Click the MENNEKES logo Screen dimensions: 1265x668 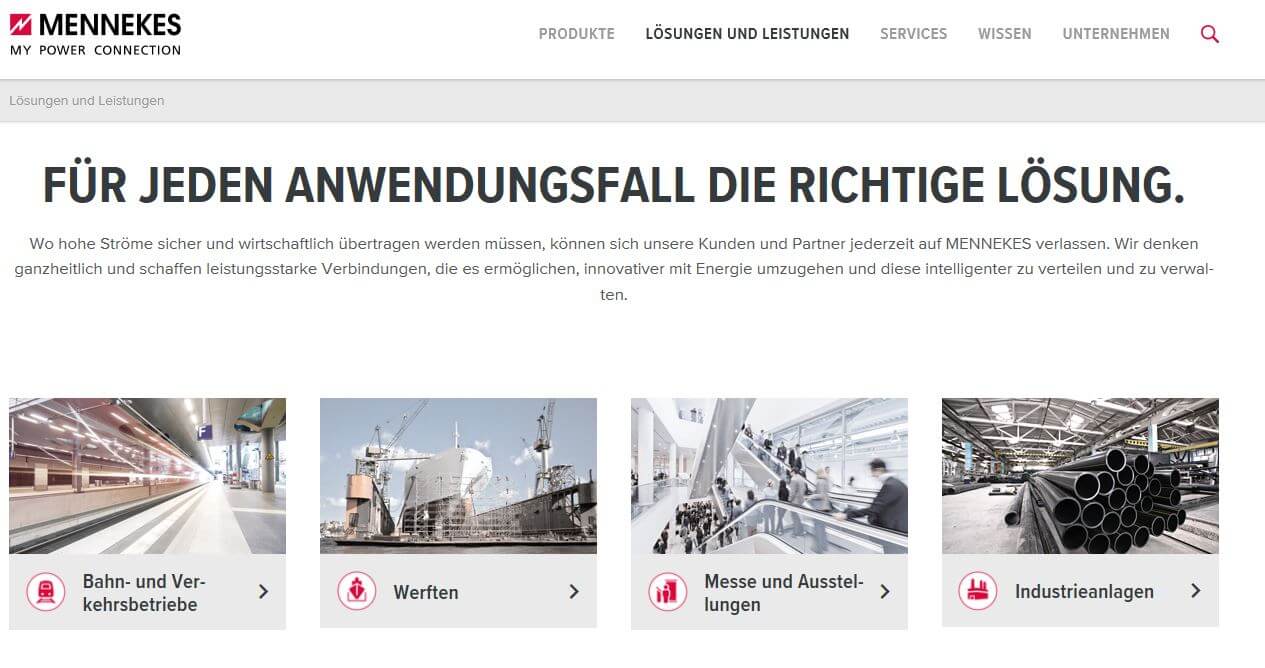point(96,35)
